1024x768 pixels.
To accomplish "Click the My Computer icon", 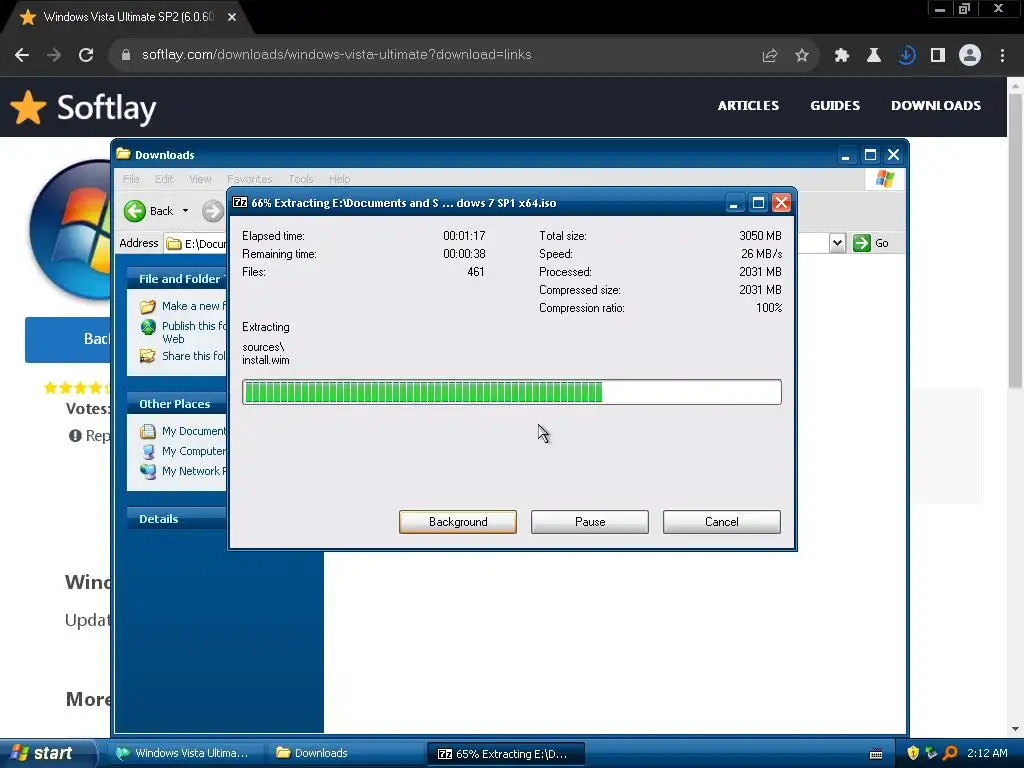I will [148, 451].
